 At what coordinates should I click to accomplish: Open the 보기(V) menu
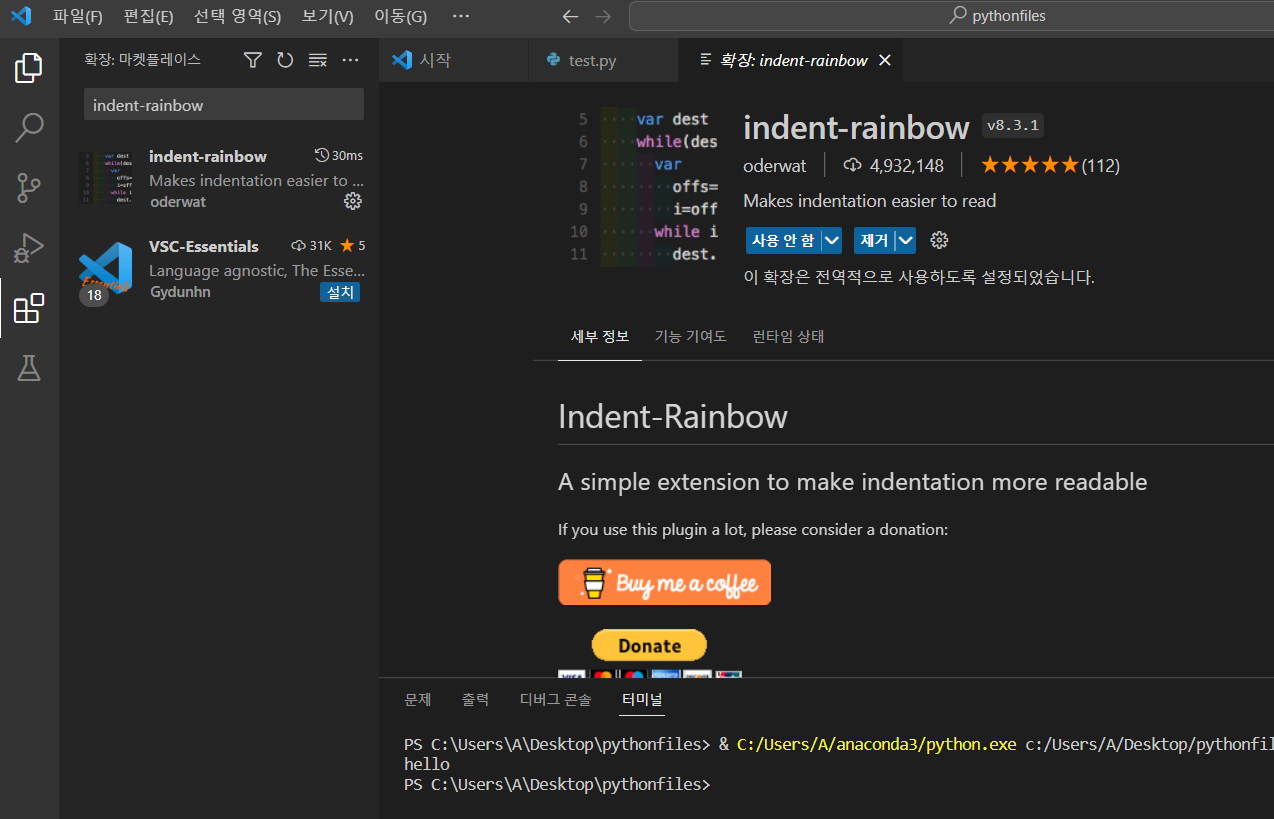(327, 16)
